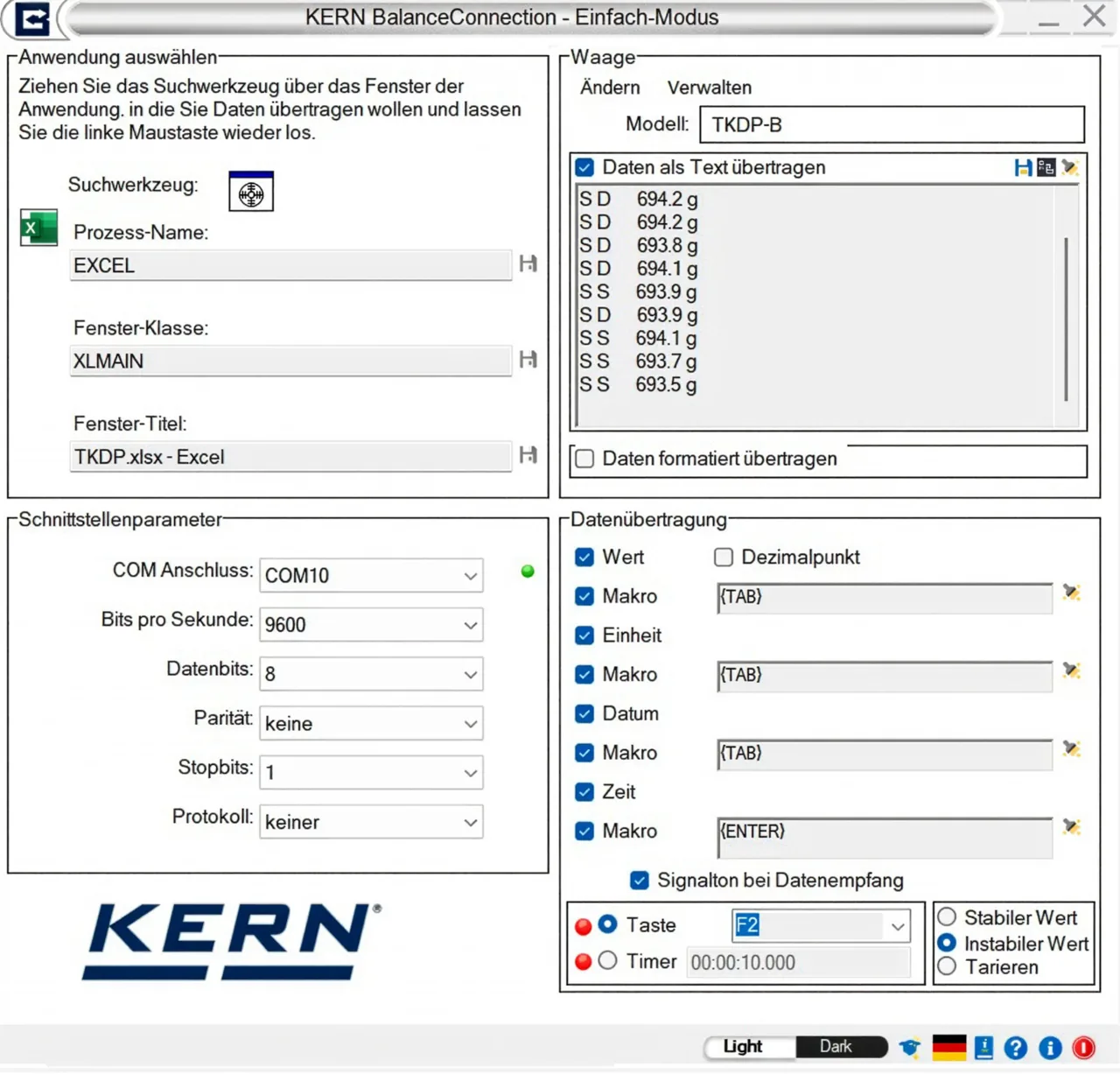This screenshot has height=1074, width=1120.
Task: Open the Stopbits dropdown
Action: (x=371, y=772)
